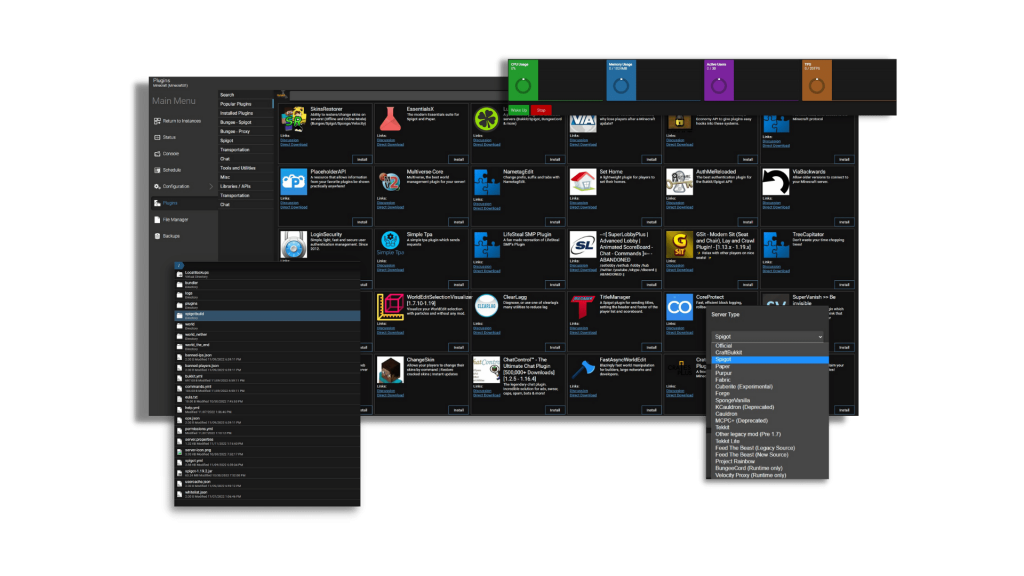This screenshot has height=576, width=1024.
Task: Open the spigotbuild folder in file list
Action: point(268,315)
